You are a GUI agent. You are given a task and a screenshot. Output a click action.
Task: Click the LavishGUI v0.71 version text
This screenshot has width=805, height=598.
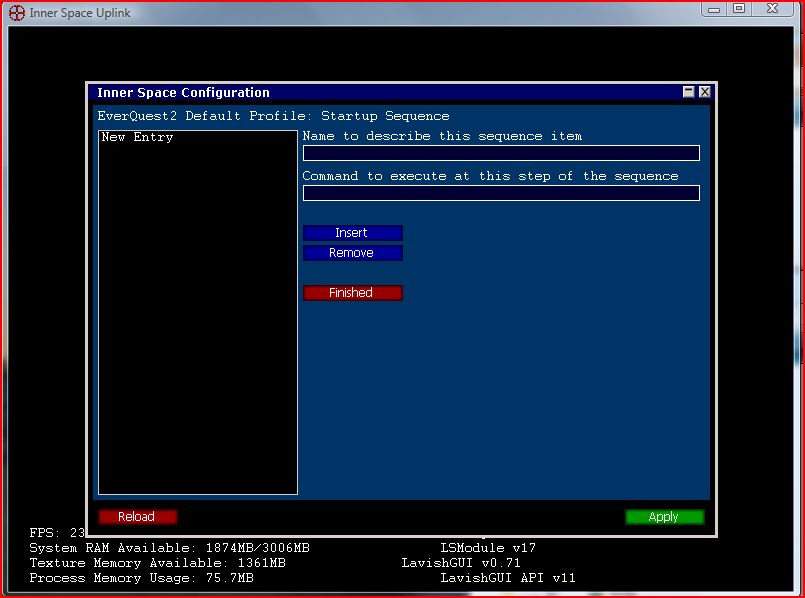pyautogui.click(x=460, y=563)
